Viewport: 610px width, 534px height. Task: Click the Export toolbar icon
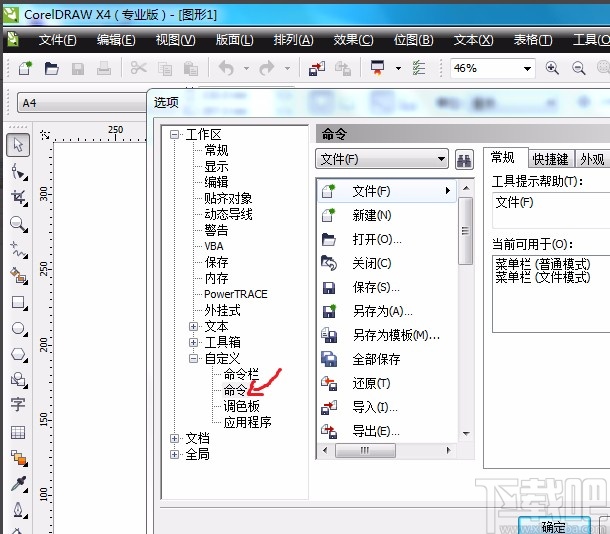click(x=343, y=68)
